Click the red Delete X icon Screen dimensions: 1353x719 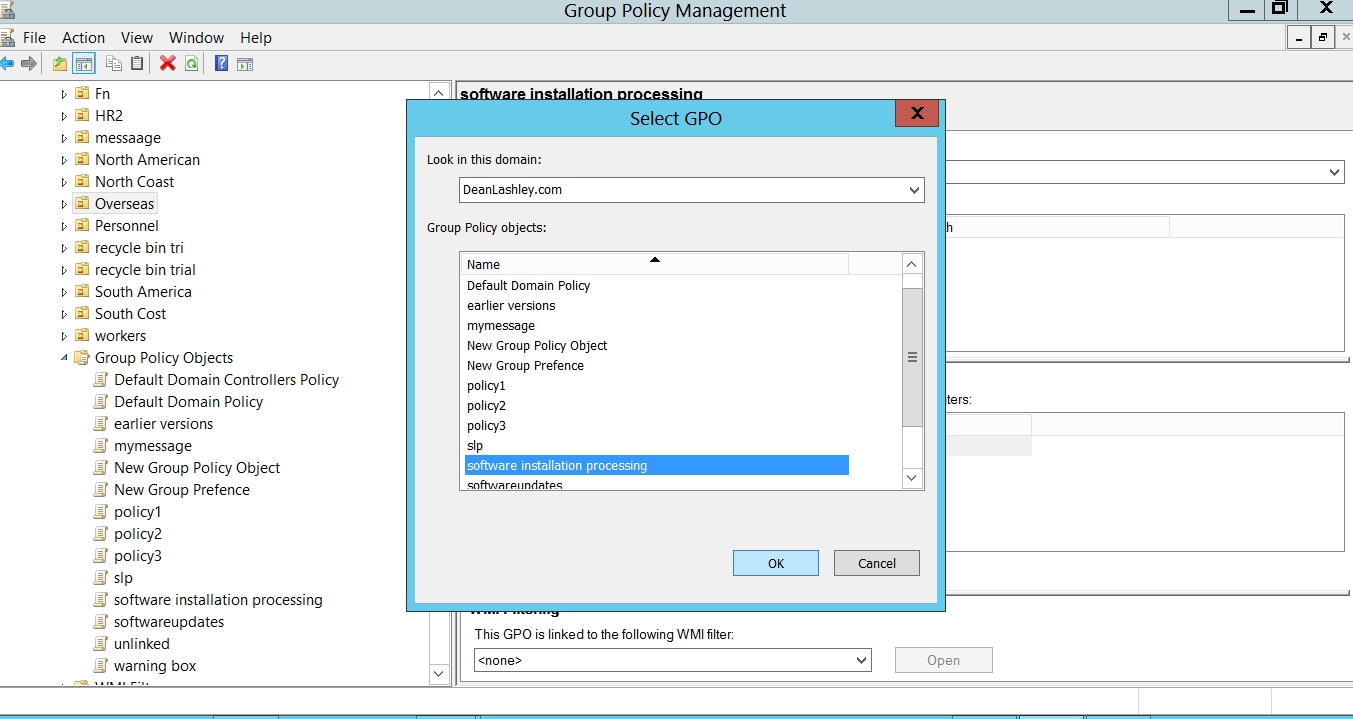(167, 64)
